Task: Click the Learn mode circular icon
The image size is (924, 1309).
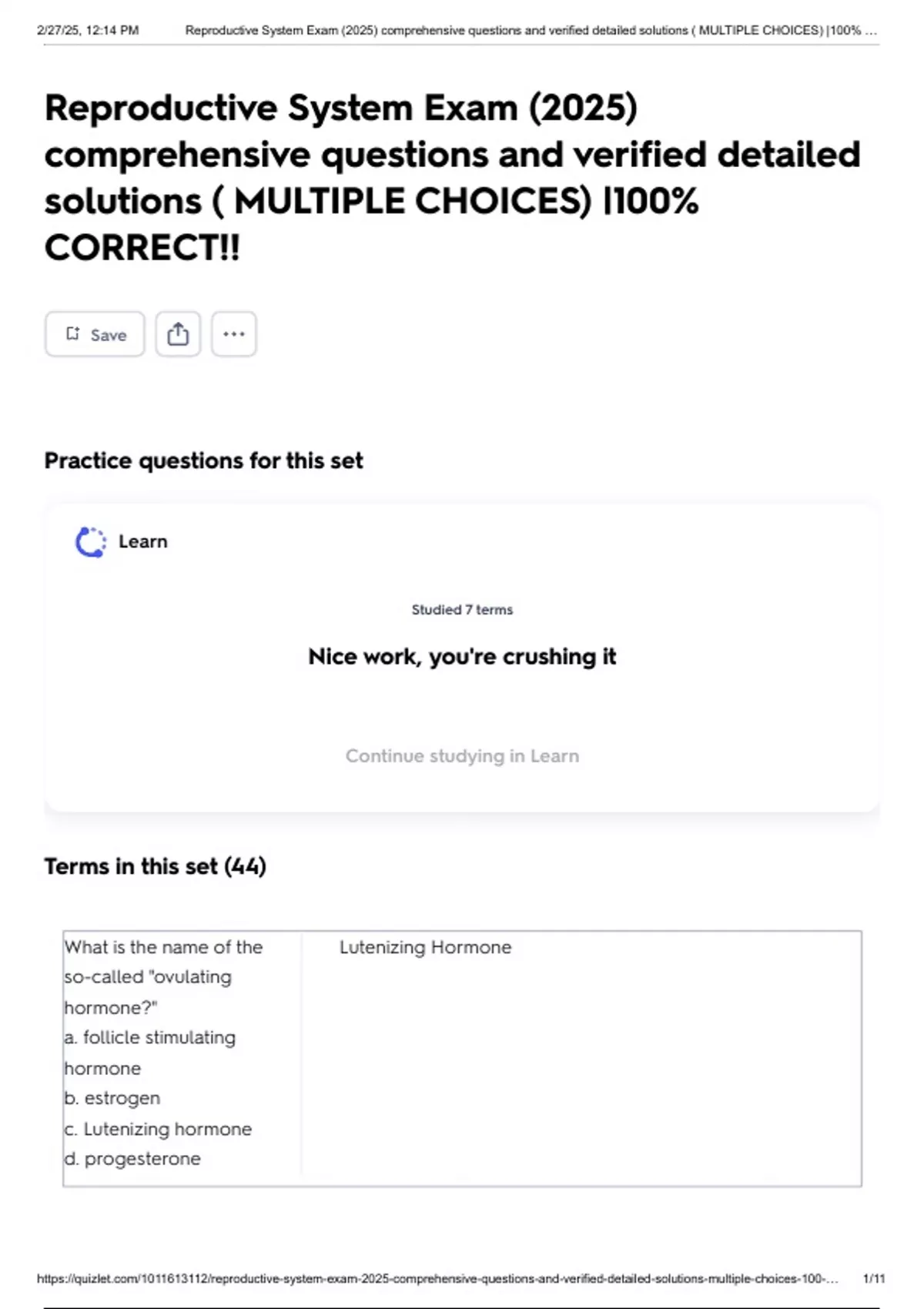Action: coord(90,542)
